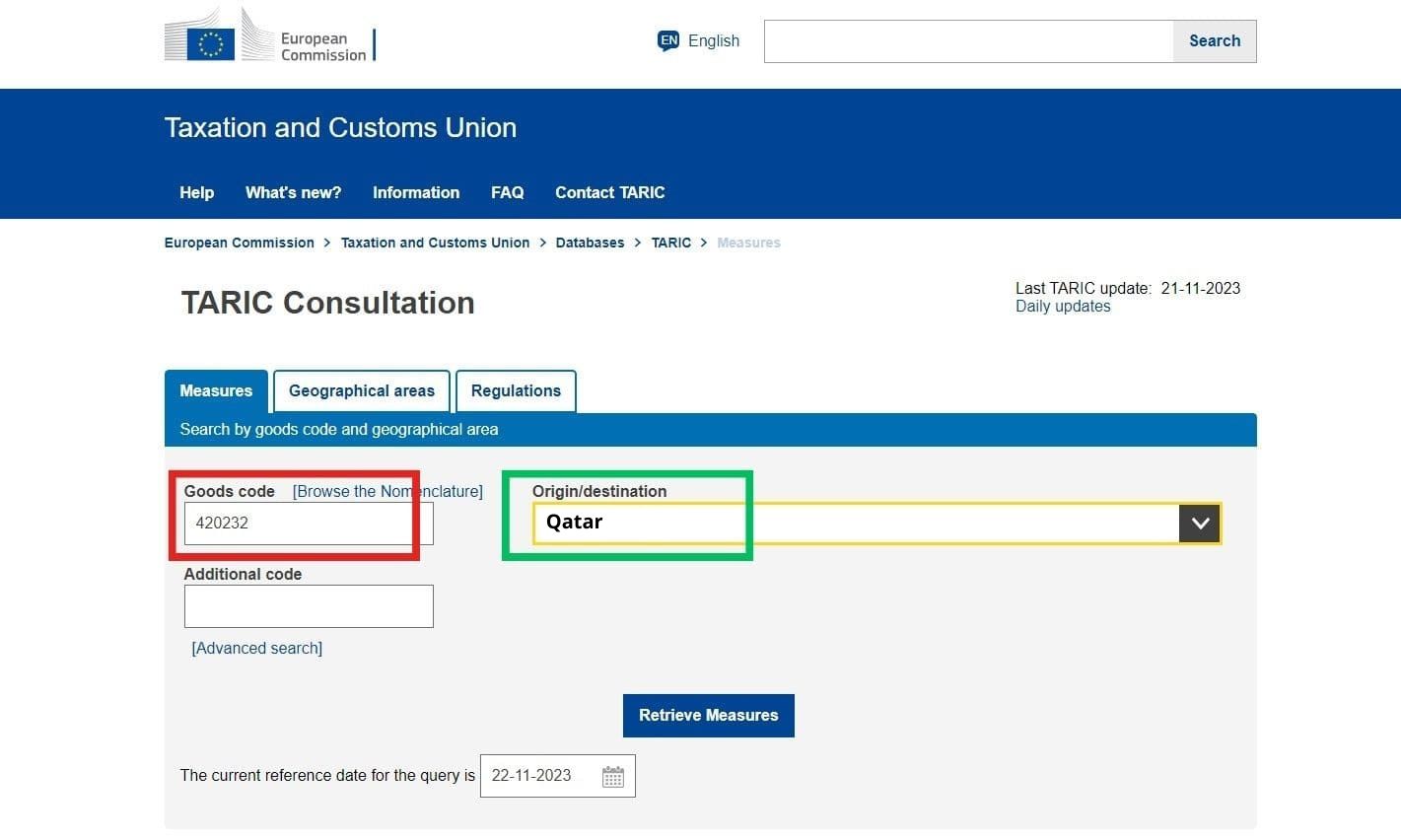The width and height of the screenshot is (1401, 840).
Task: Open the Help menu item
Action: point(196,192)
